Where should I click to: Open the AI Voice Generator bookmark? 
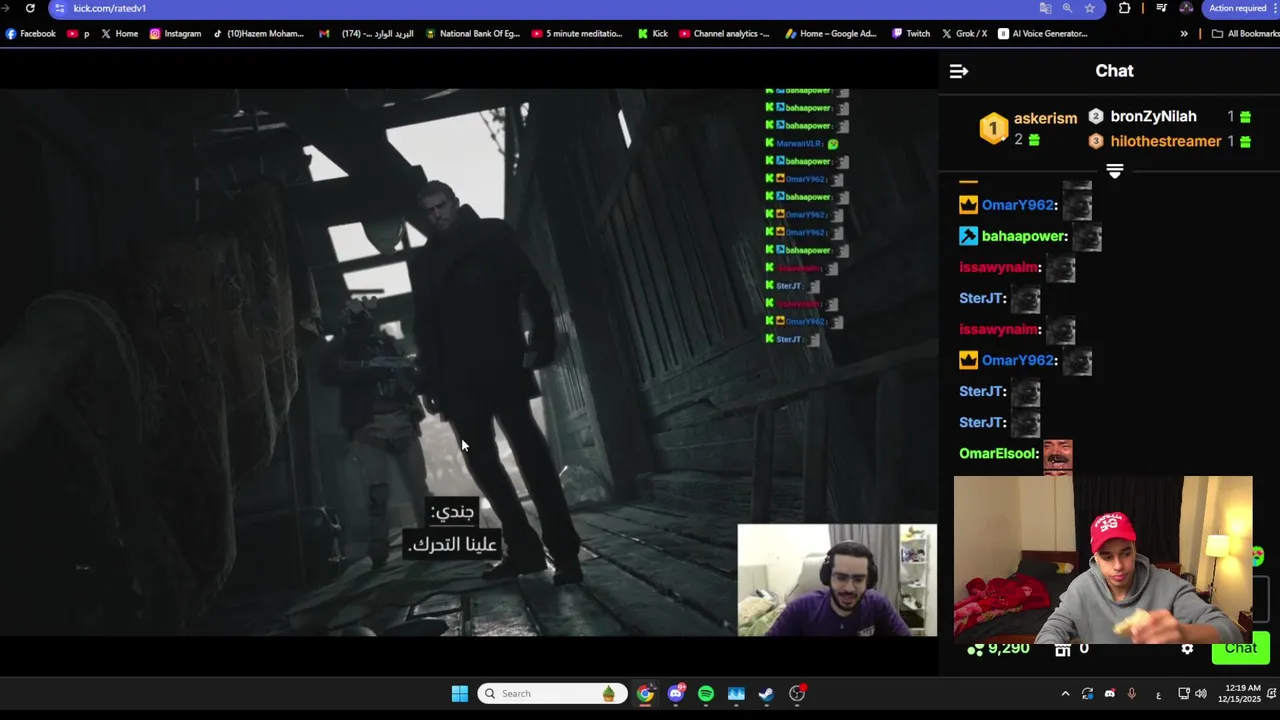(x=1042, y=33)
